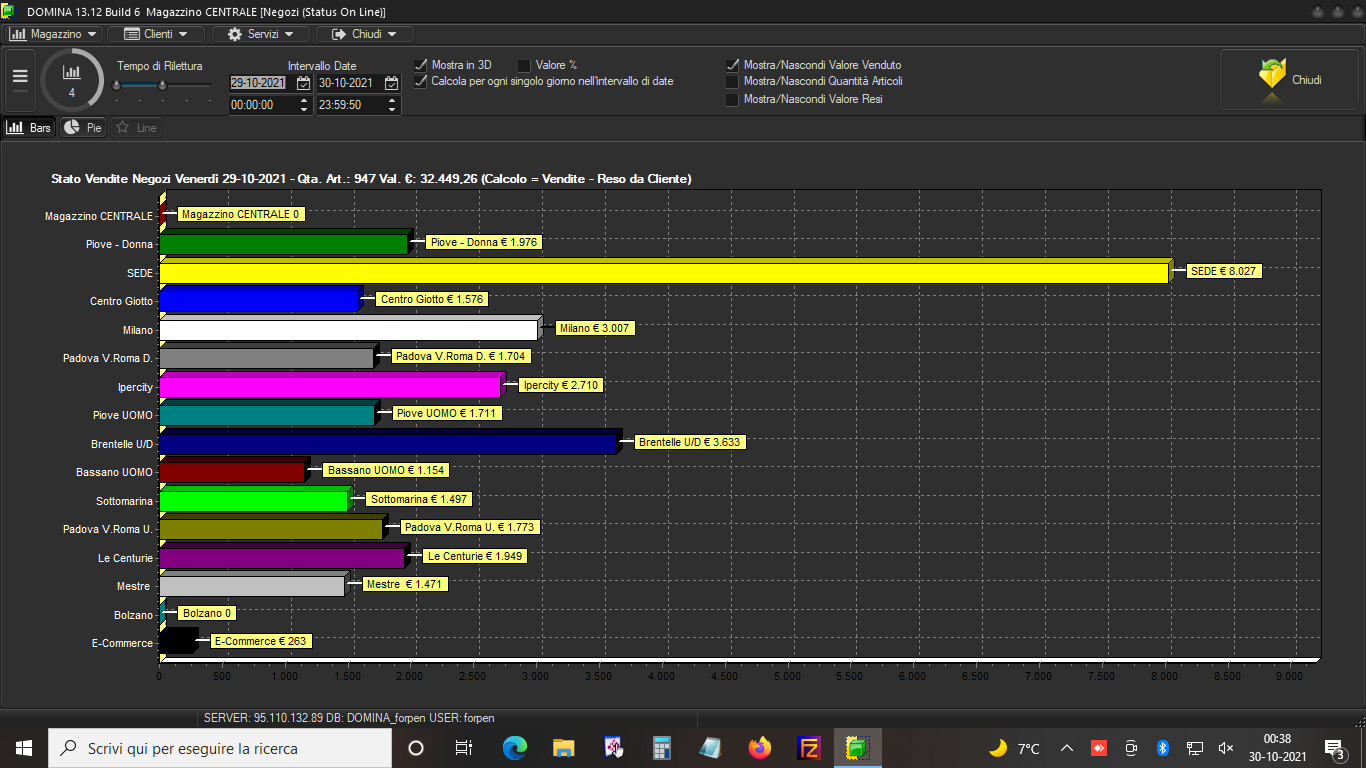
Task: Open calendar picker for end date 30-10-2021
Action: 392,83
